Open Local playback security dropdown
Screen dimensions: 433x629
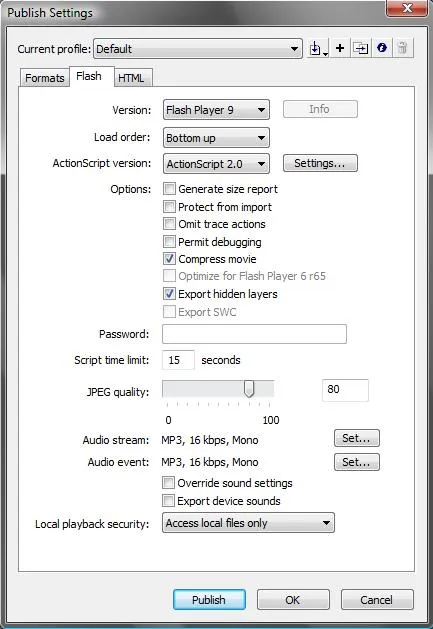(248, 523)
